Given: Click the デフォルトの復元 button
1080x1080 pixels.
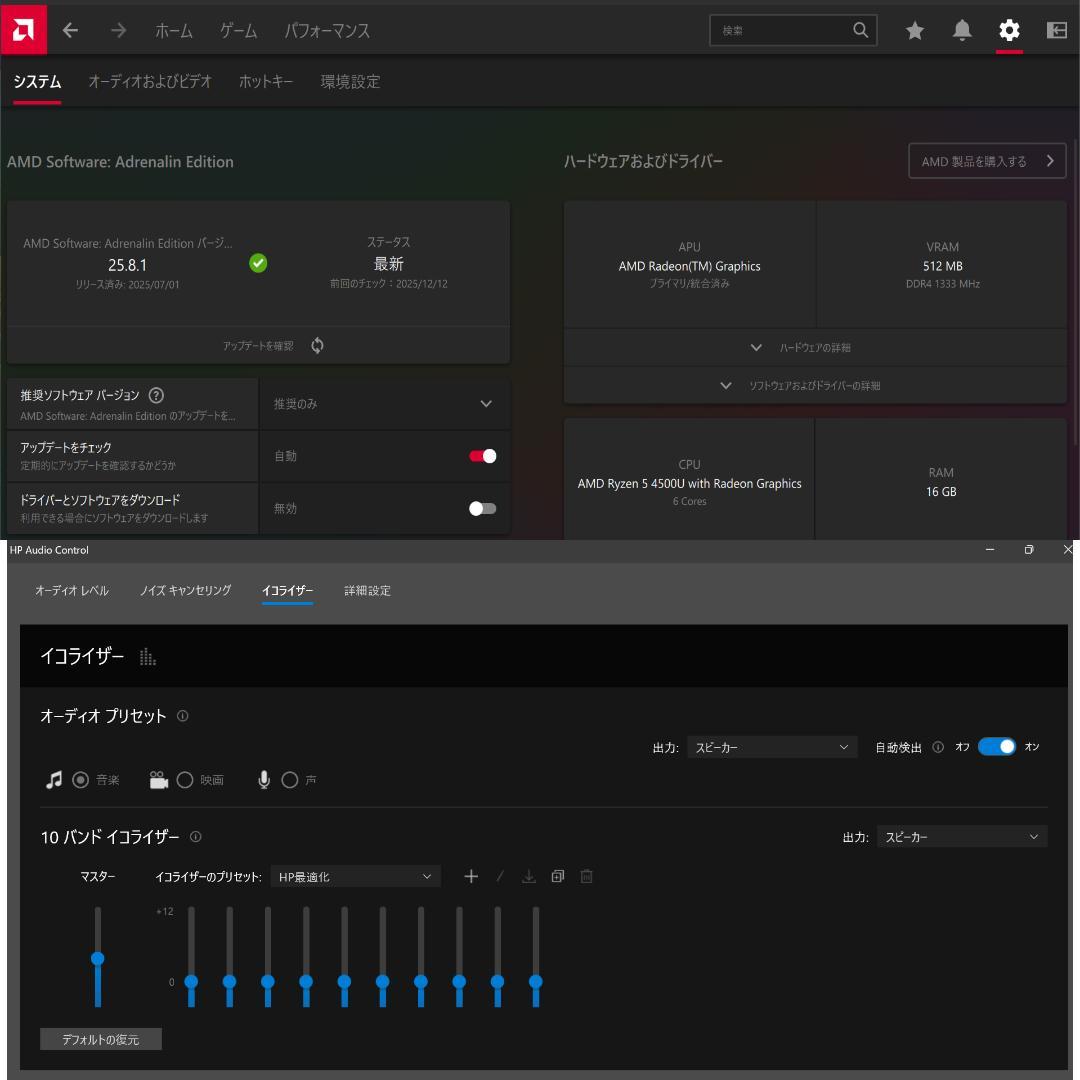Looking at the screenshot, I should coord(100,1040).
